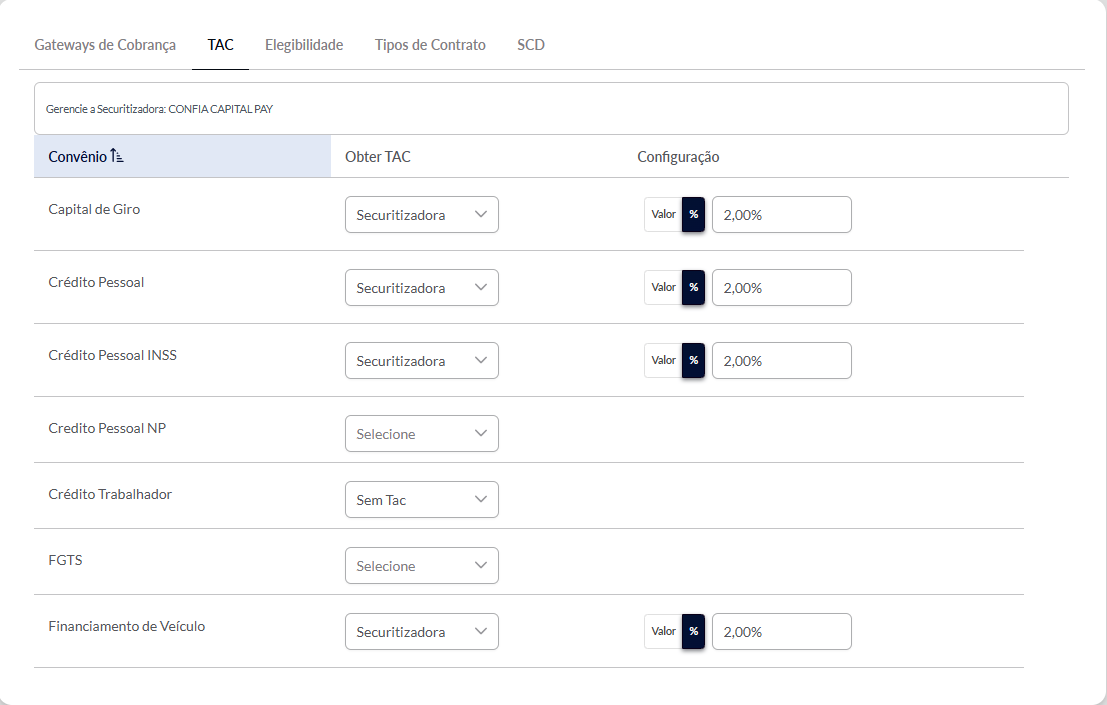Click the Crédito Pessoal INSS row label
Screen dimensions: 1107x705
coord(112,356)
